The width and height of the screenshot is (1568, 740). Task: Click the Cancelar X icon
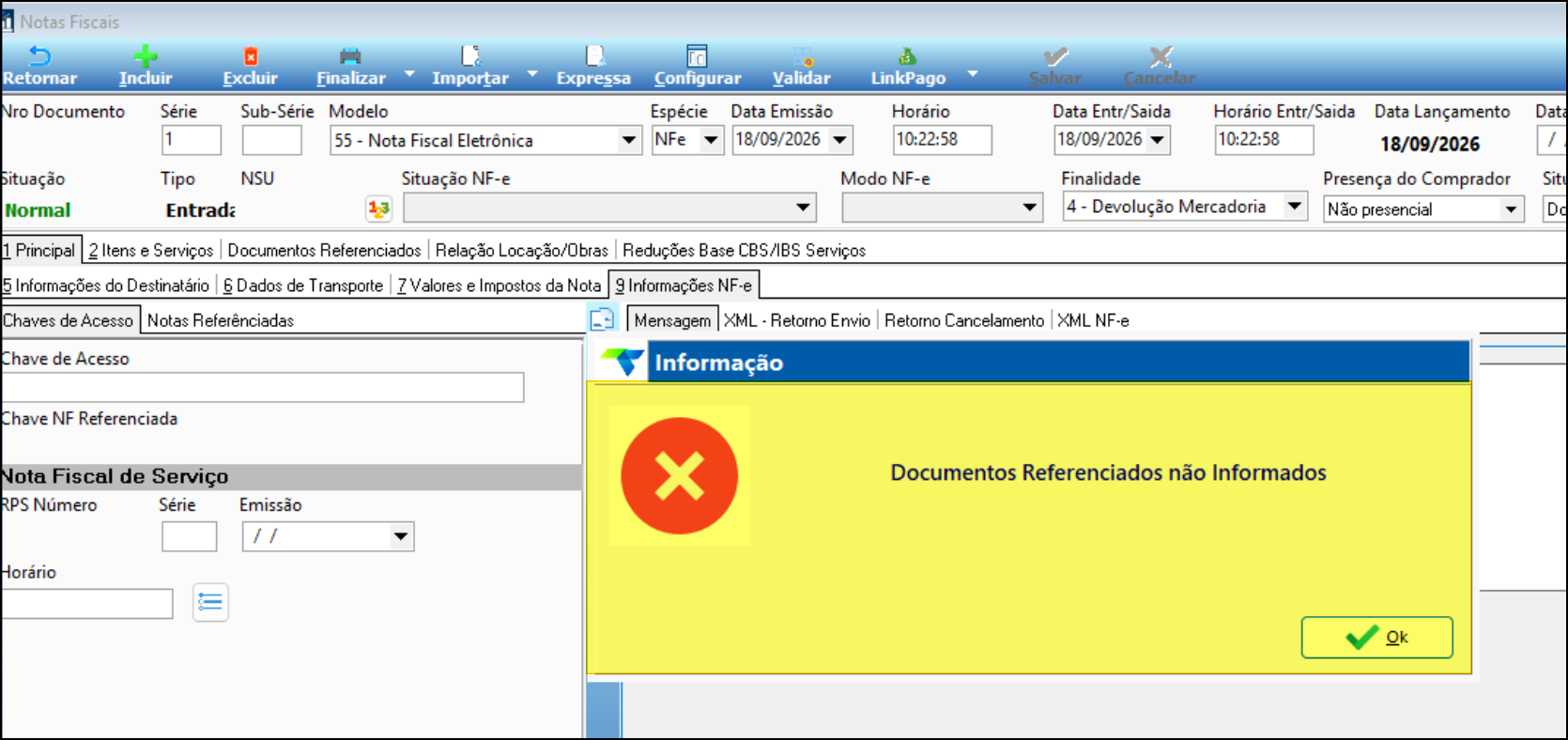click(1161, 56)
